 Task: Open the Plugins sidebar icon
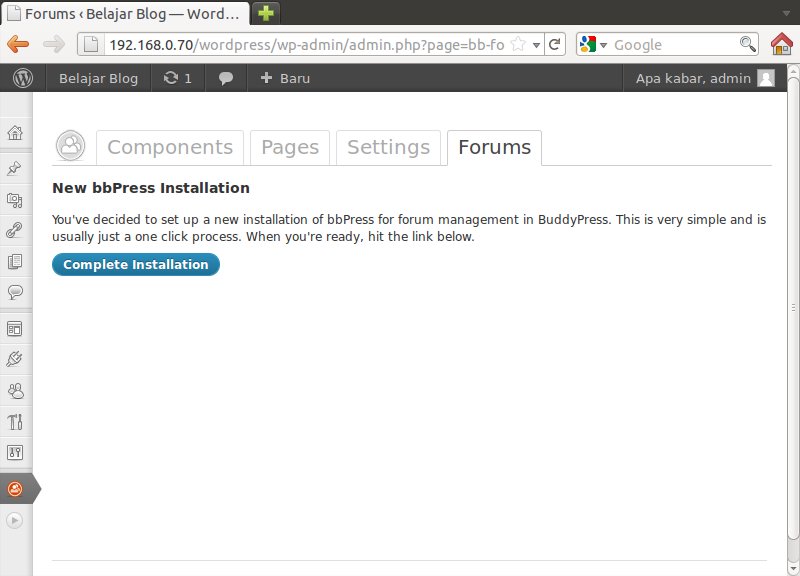[15, 358]
